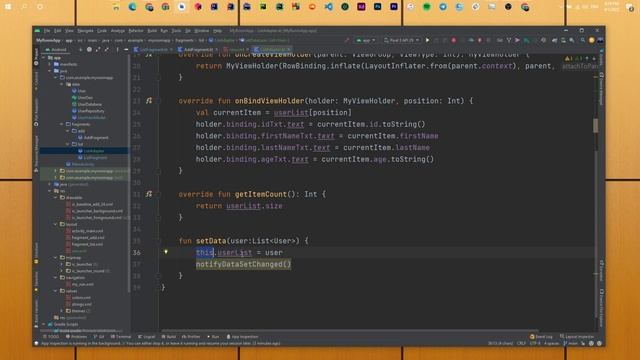Click the Windows Start button
The height and width of the screenshot is (360, 640).
[x=8, y=7]
